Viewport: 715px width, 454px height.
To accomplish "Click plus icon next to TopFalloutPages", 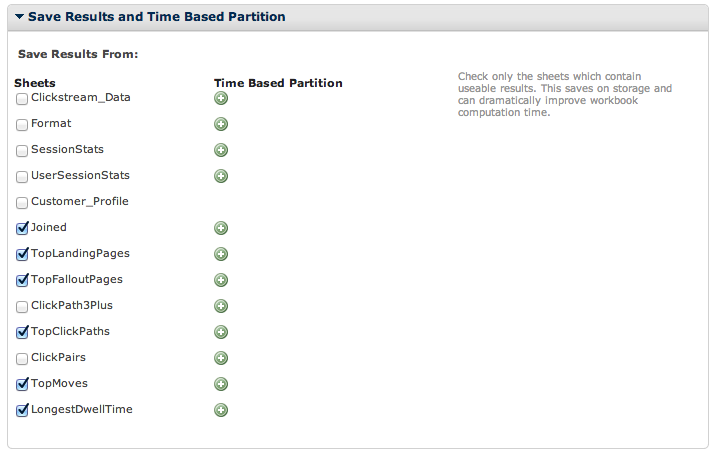I will pyautogui.click(x=221, y=280).
